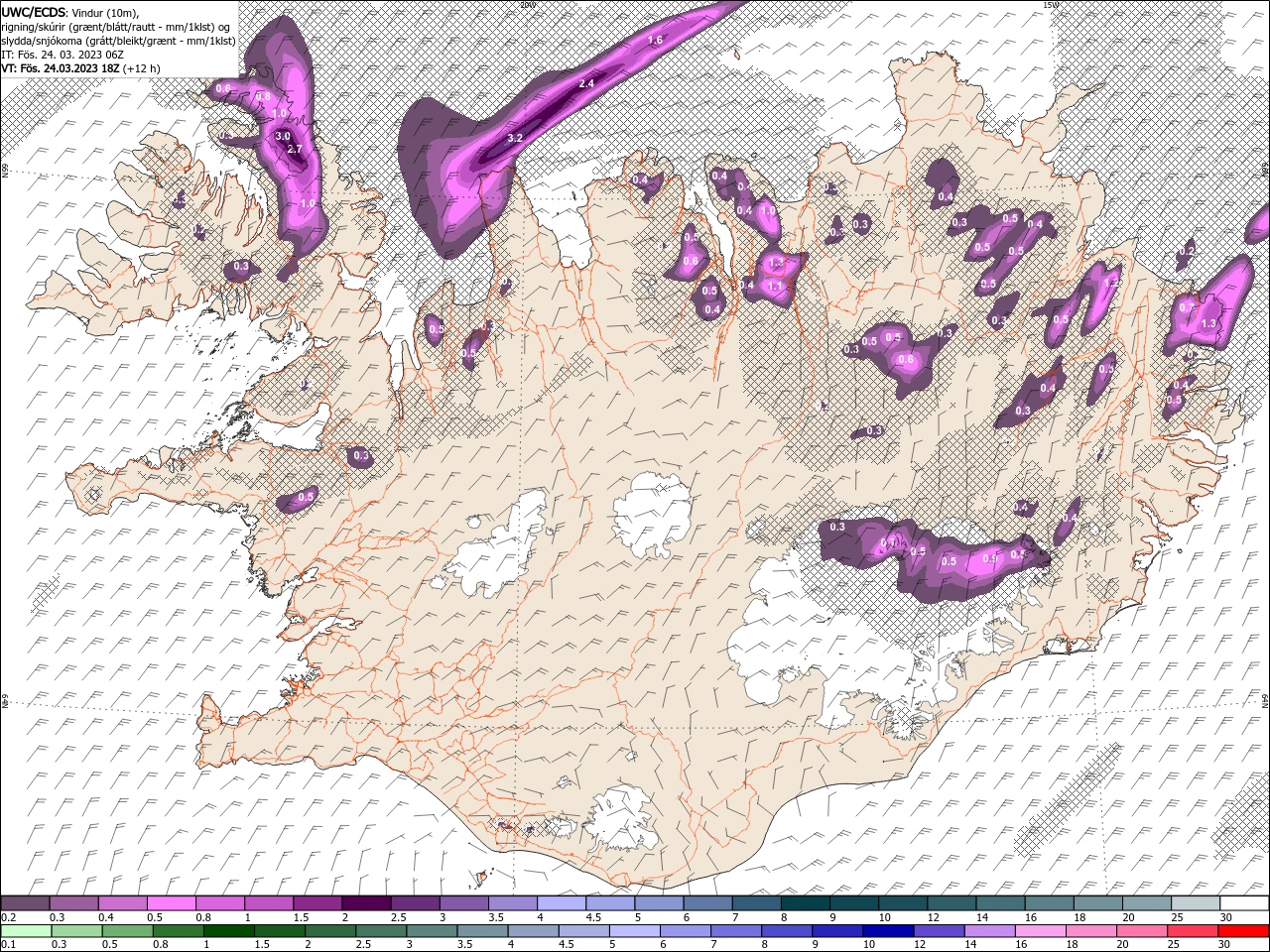Click the 20W longitude label at the top

coord(527,4)
